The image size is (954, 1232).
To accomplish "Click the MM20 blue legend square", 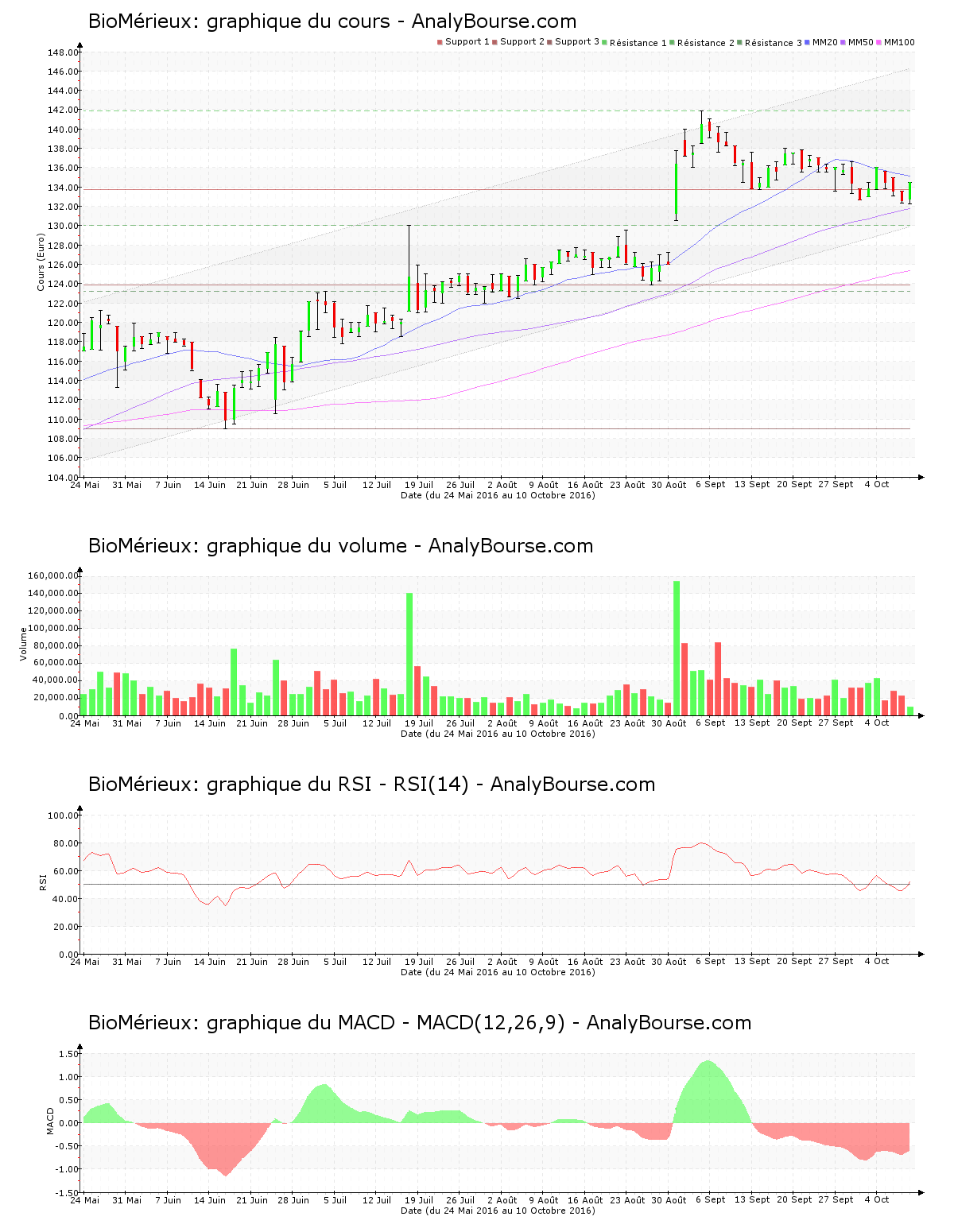I will (x=808, y=42).
